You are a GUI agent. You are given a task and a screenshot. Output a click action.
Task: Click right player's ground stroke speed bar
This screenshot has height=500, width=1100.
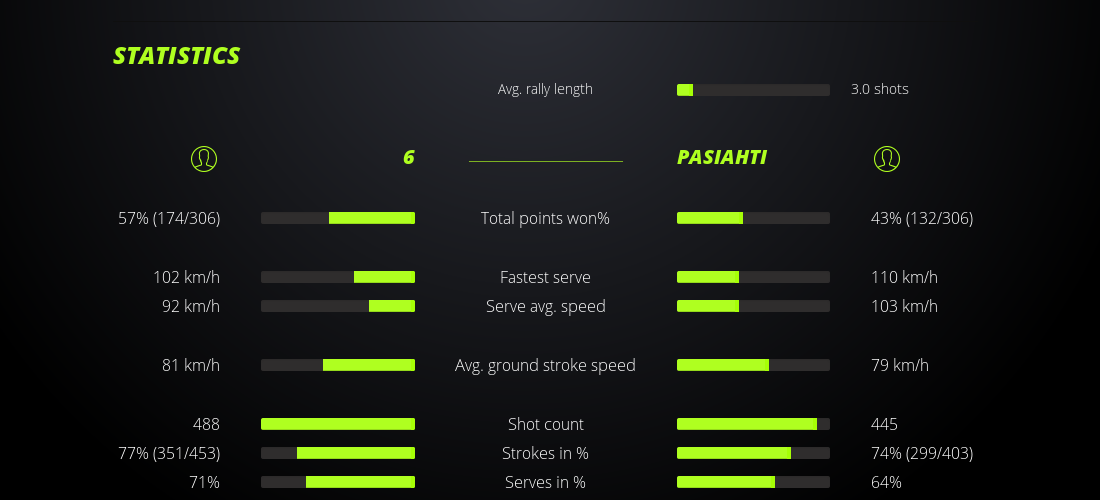click(x=753, y=365)
